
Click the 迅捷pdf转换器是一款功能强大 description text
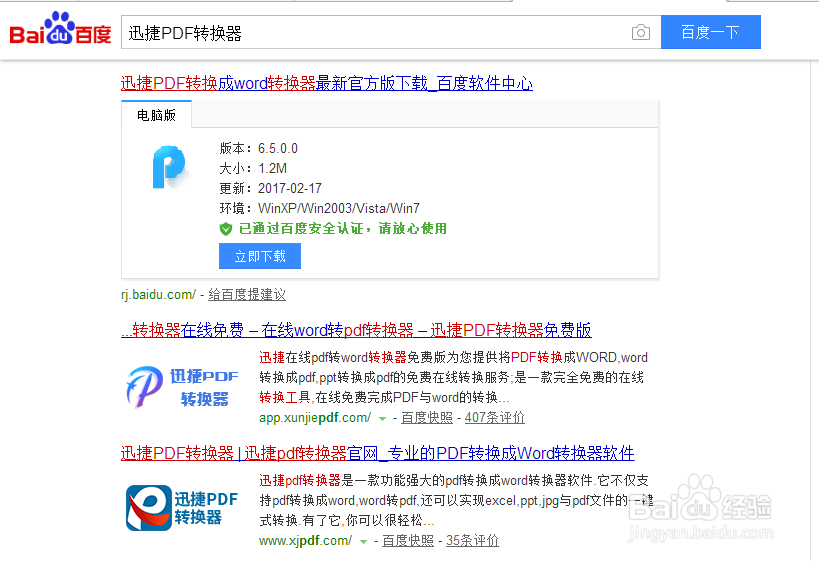(x=455, y=500)
